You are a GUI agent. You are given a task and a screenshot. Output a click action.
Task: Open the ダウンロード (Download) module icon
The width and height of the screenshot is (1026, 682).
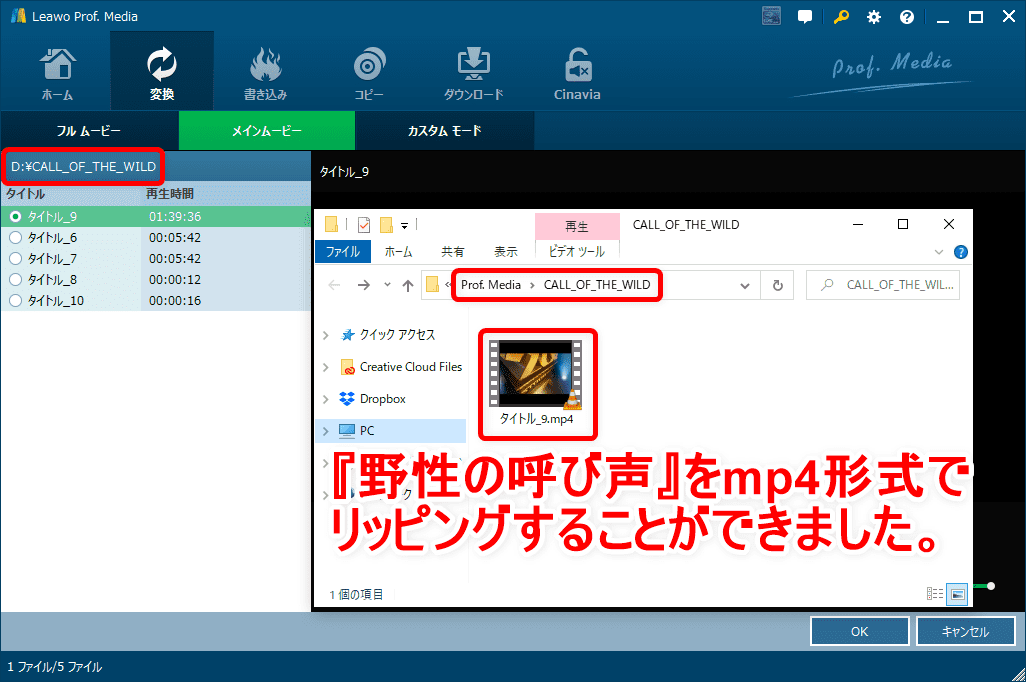pos(473,74)
